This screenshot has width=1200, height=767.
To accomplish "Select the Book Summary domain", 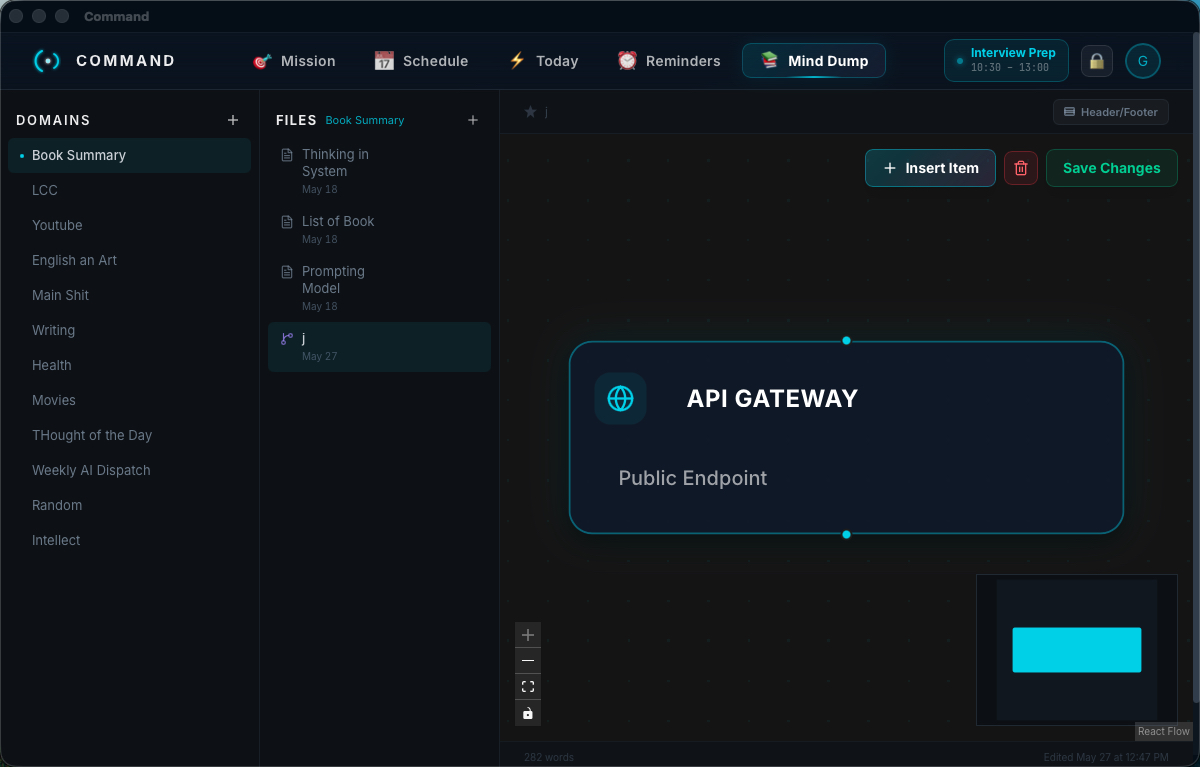I will (129, 155).
